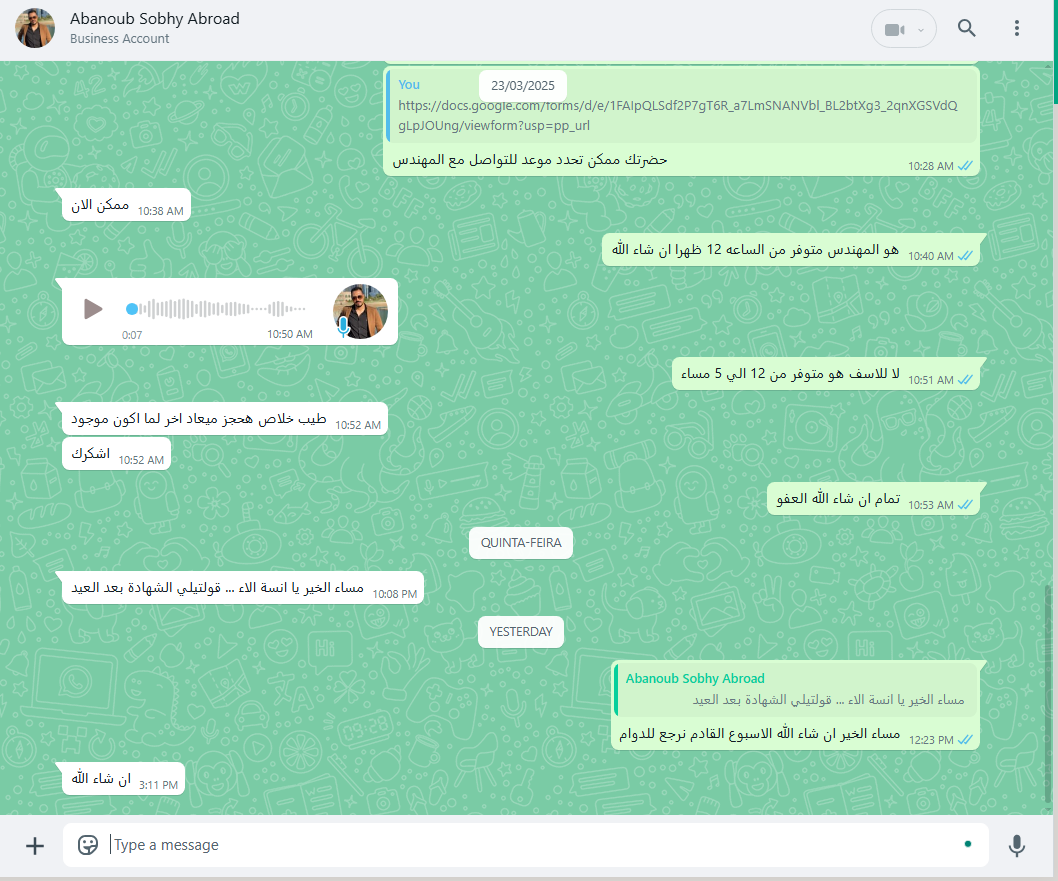Record a voice message with the microphone
Screen dimensions: 1058x881
click(x=1016, y=845)
